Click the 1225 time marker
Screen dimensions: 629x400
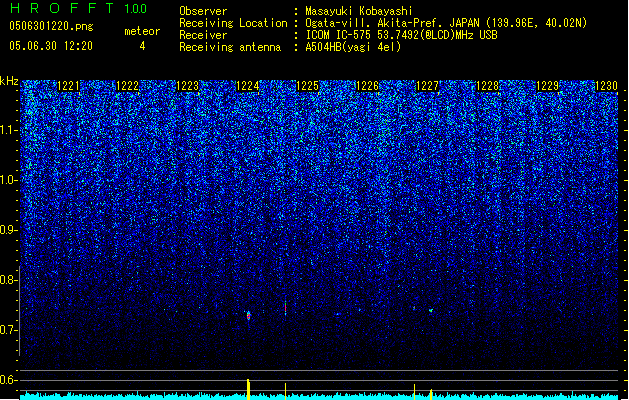[307, 86]
